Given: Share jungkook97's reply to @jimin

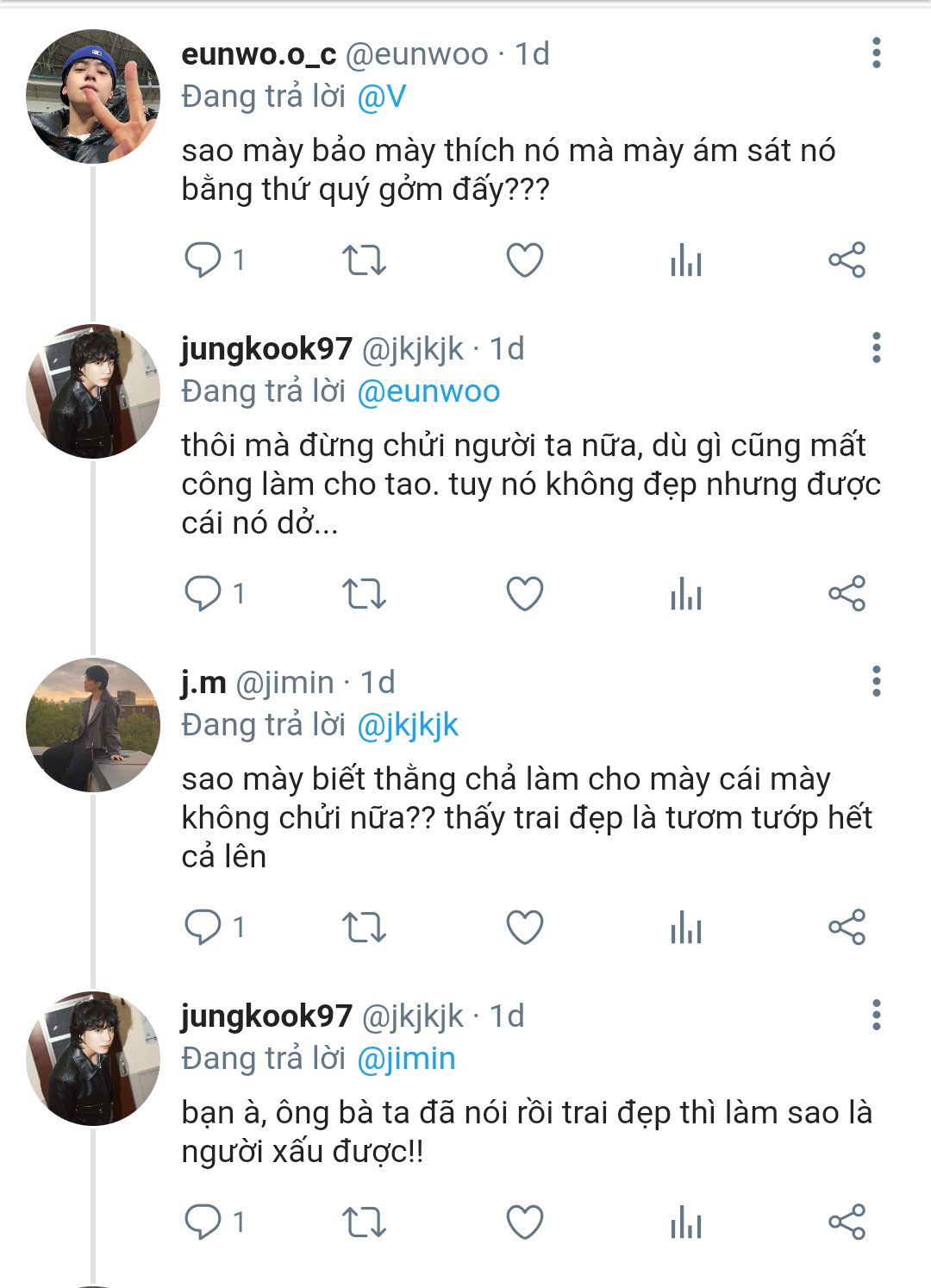Looking at the screenshot, I should click(x=847, y=1222).
